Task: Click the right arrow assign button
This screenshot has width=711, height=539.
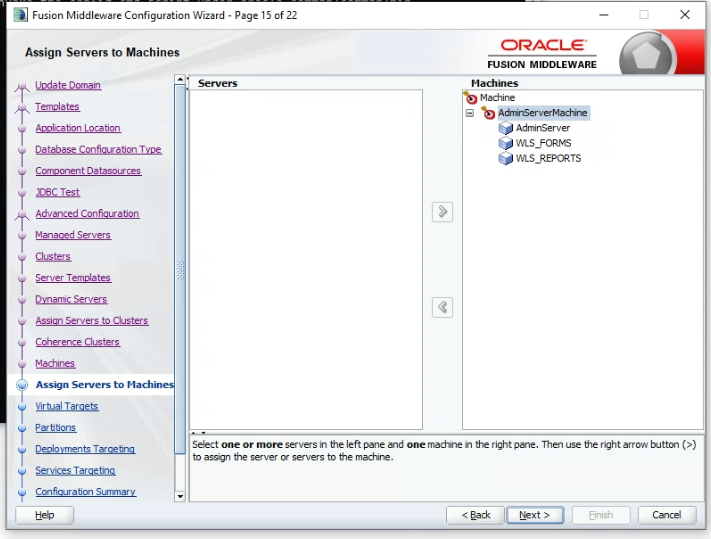Action: (442, 212)
